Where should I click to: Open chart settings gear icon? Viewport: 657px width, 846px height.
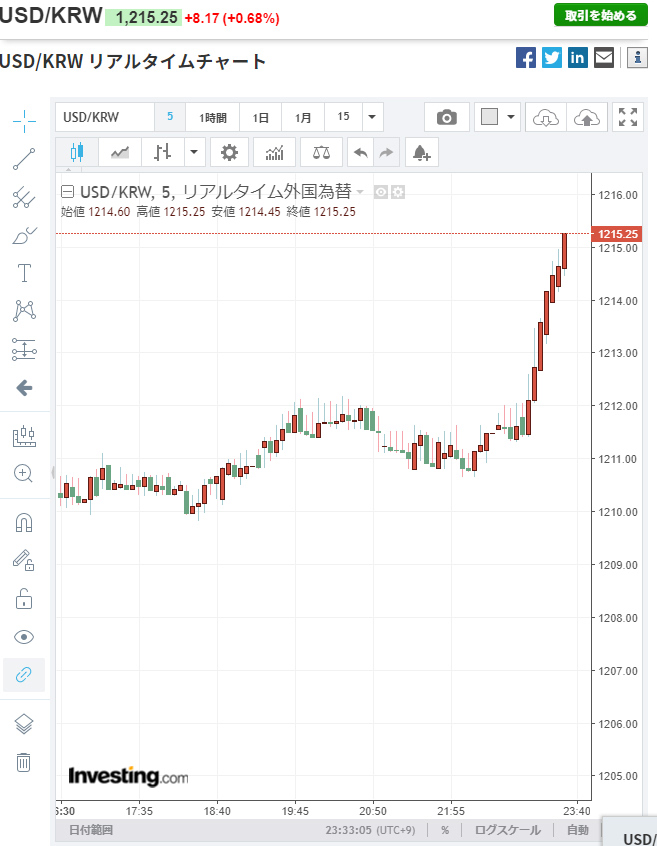click(x=230, y=152)
